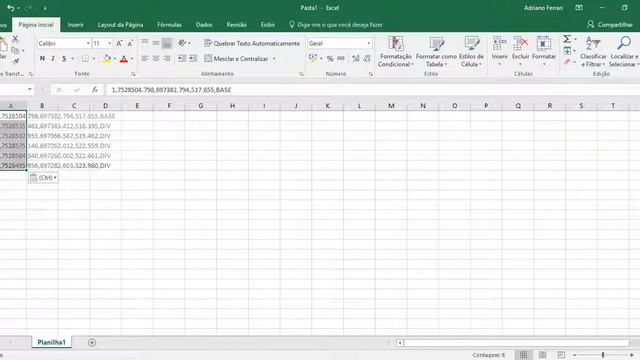Decrease decimal places icon
This screenshot has width=640, height=360.
pos(367,59)
